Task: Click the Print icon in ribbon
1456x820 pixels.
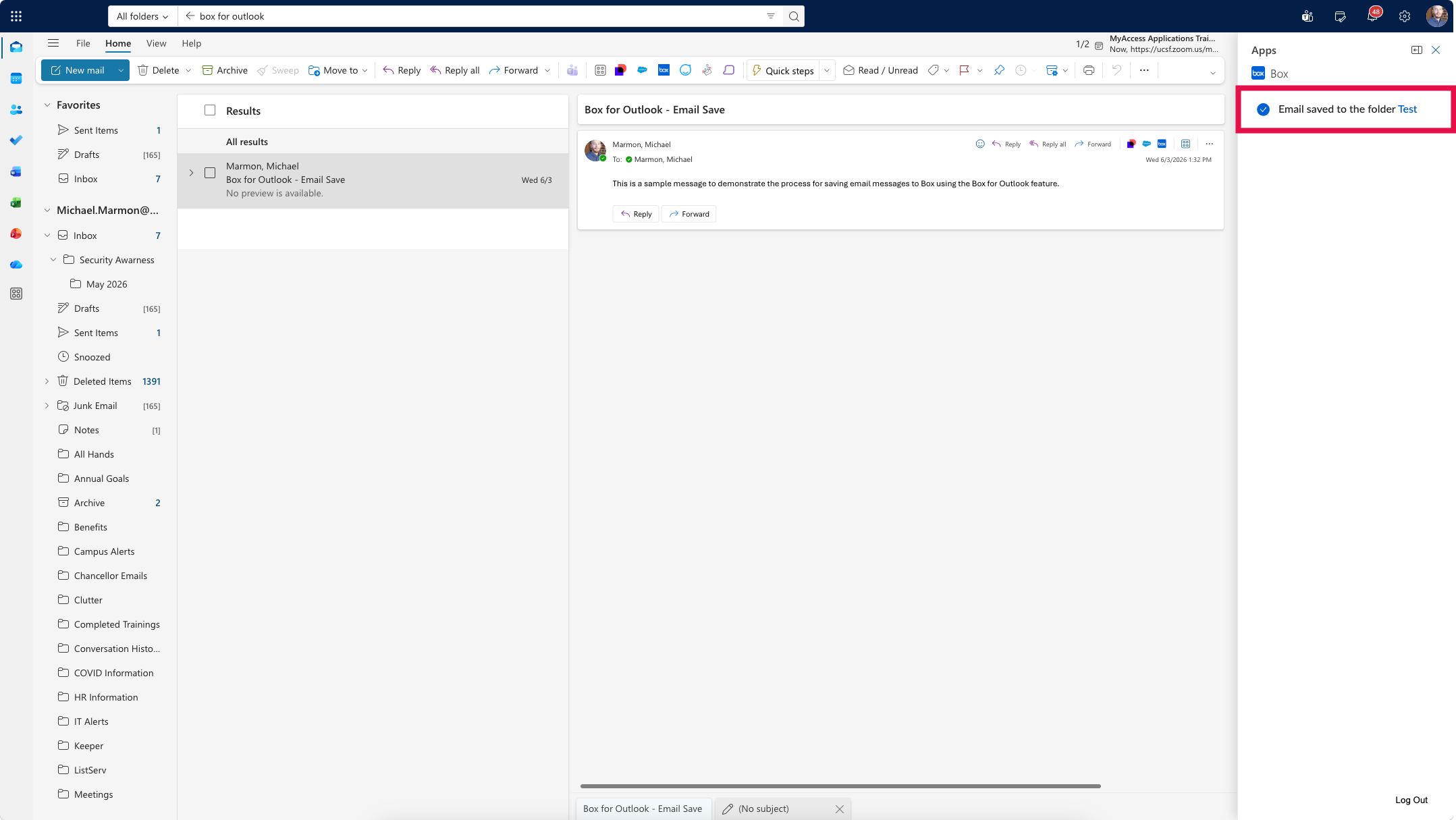Action: 1089,70
